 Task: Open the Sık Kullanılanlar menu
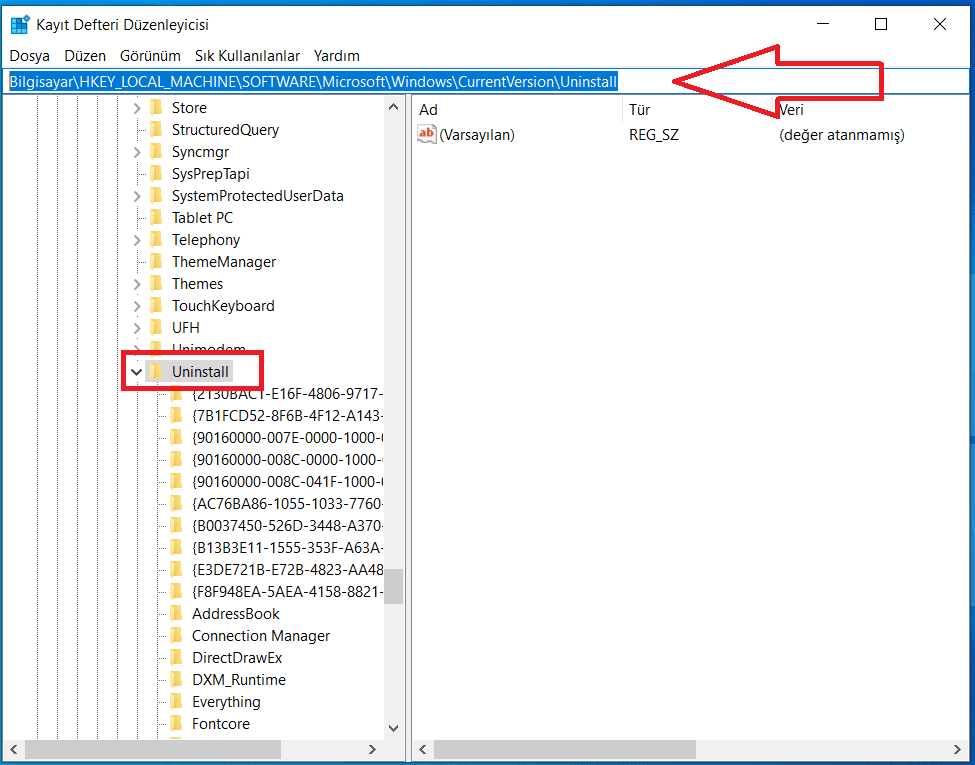tap(247, 56)
